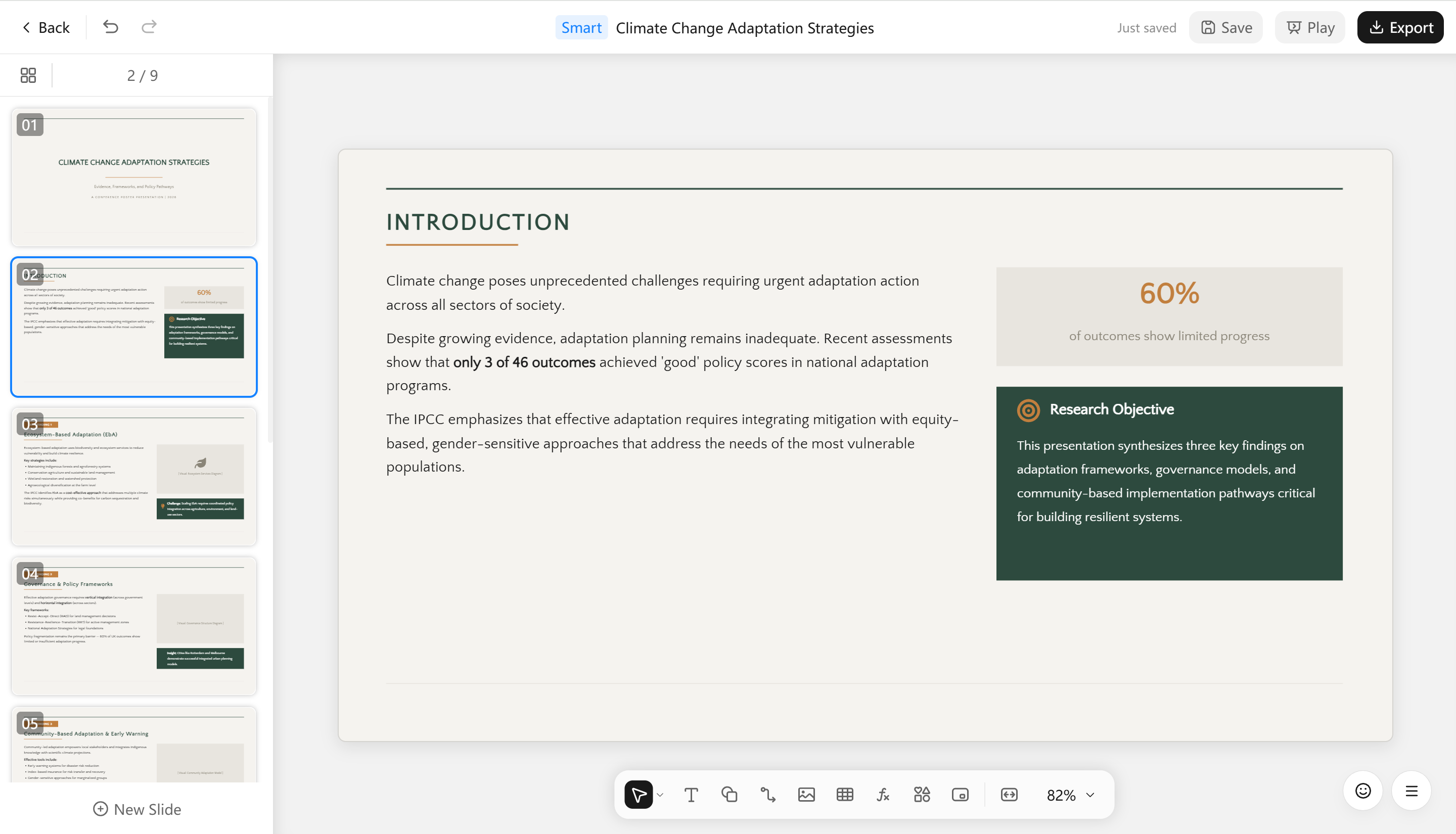Select slide 03 Ecosystem-Based Adaptation thumbnail
This screenshot has height=834, width=1456.
point(134,477)
